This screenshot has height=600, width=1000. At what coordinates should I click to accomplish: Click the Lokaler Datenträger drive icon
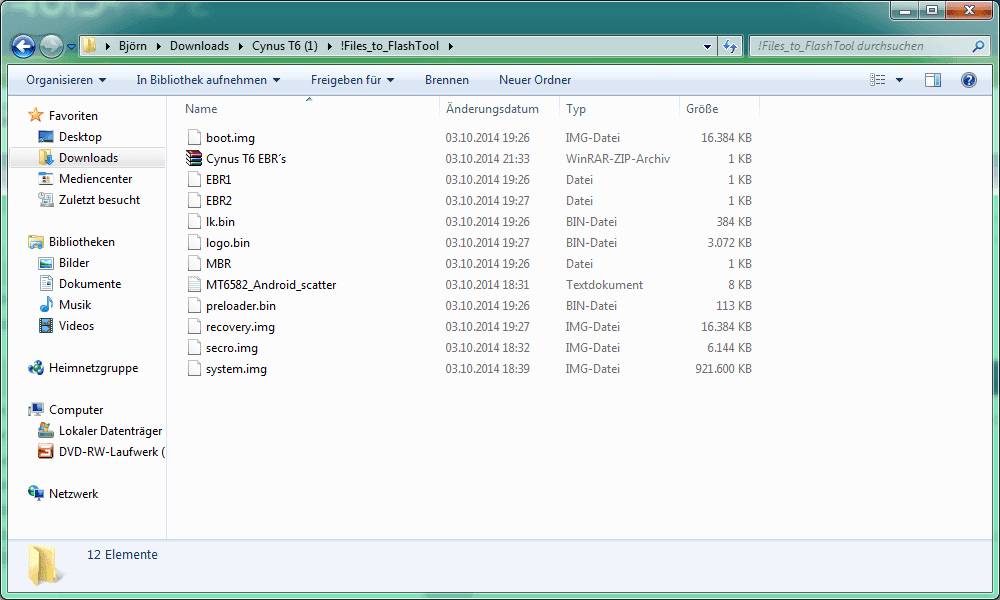46,431
